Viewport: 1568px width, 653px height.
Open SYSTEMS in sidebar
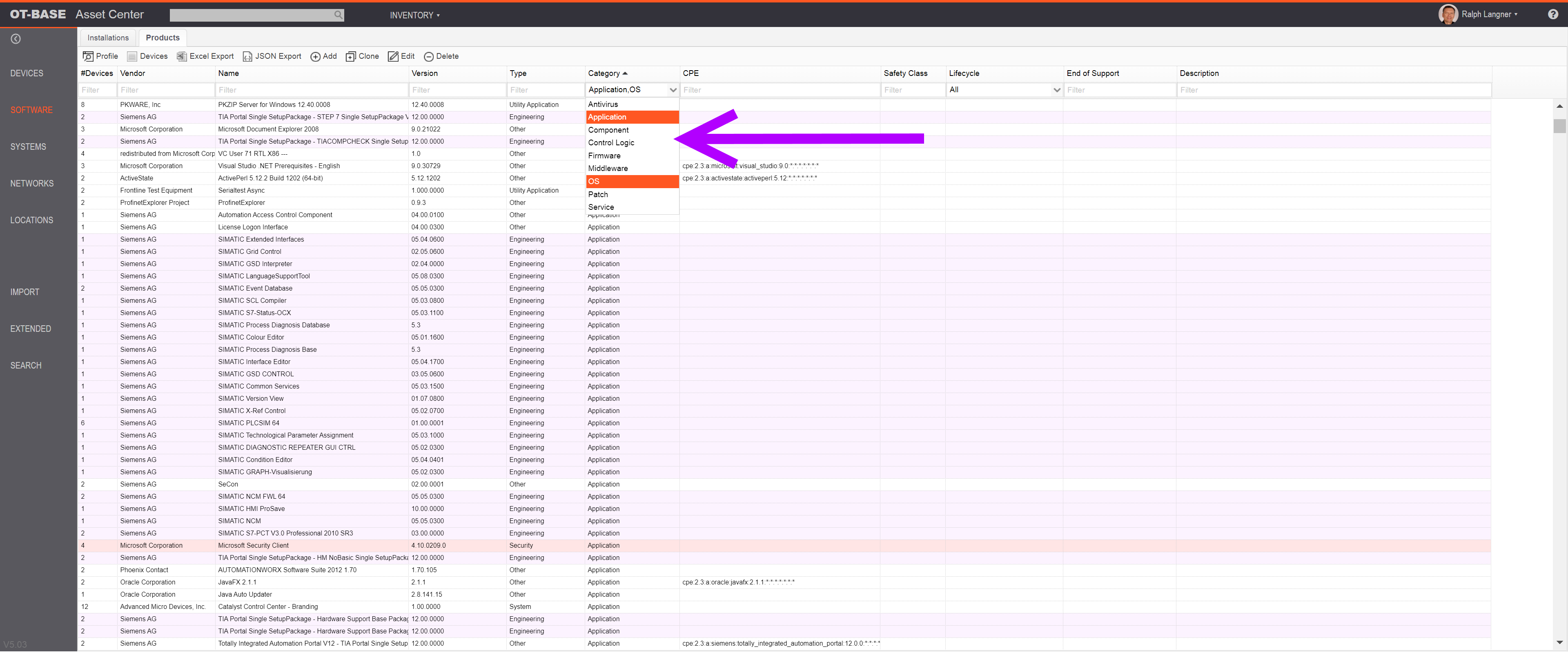(x=28, y=147)
